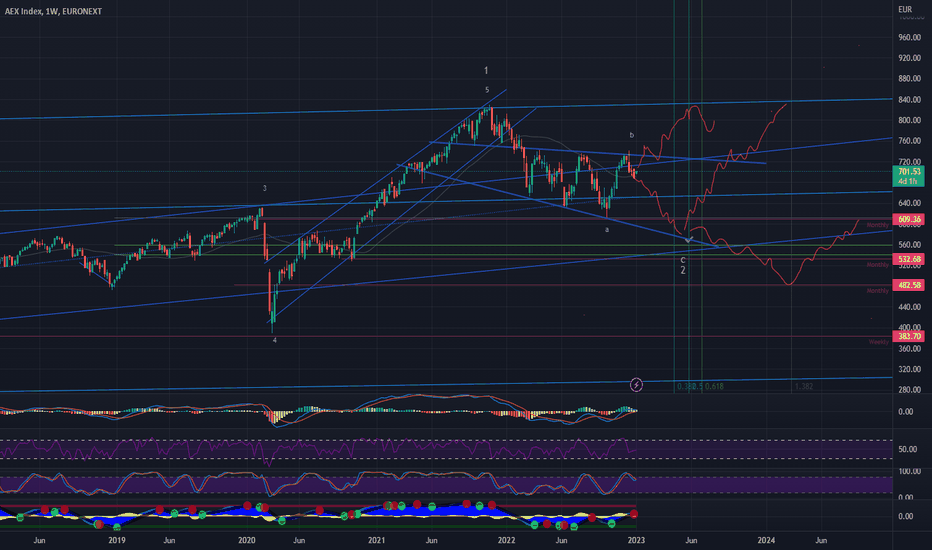The height and width of the screenshot is (550, 932).
Task: Click 440.00 on the price axis
Action: pos(909,307)
